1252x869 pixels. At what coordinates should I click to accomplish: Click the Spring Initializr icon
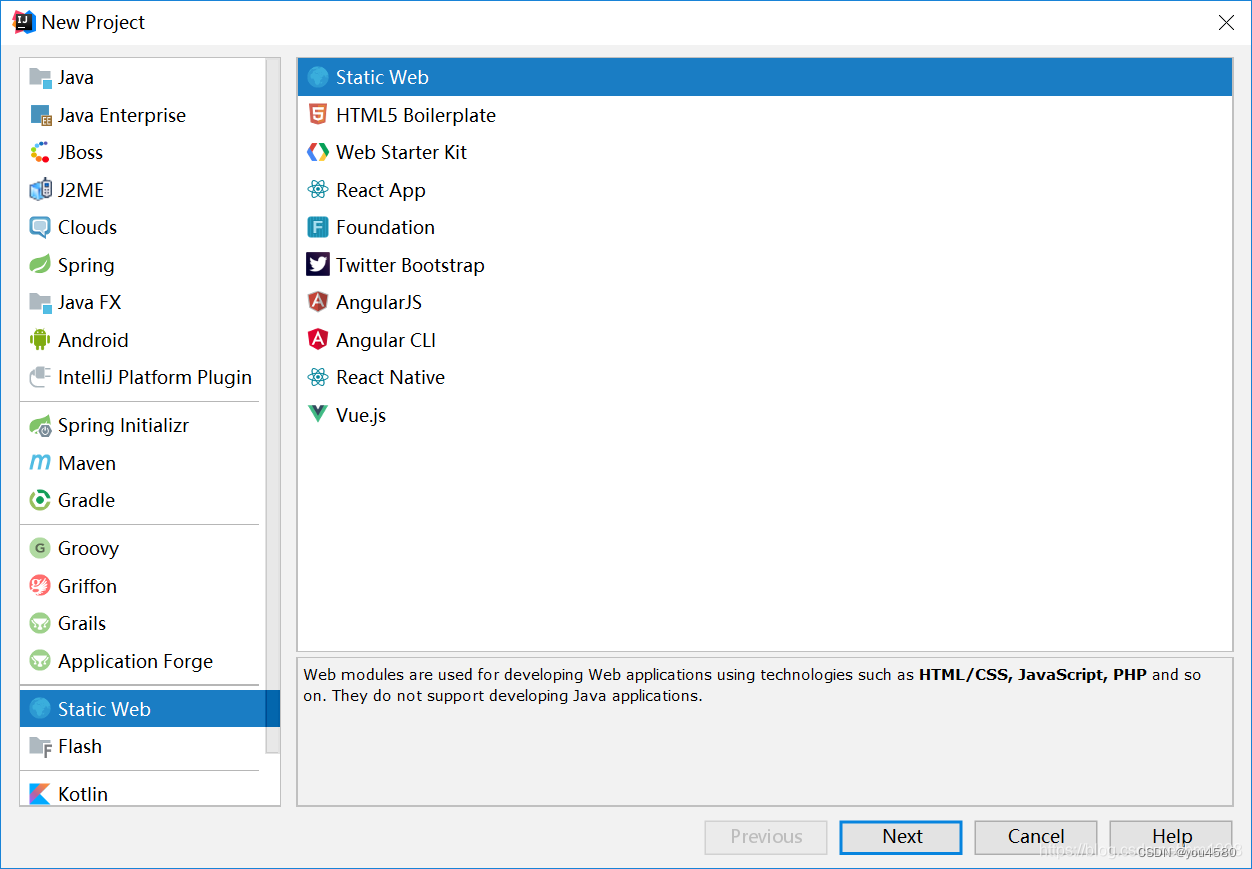40,425
